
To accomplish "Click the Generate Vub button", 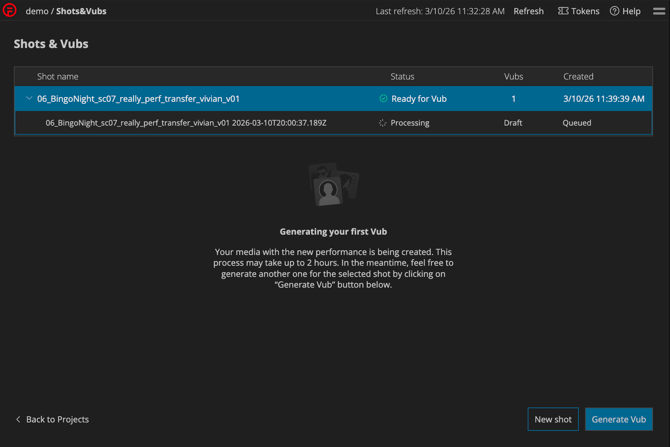I will pos(618,419).
